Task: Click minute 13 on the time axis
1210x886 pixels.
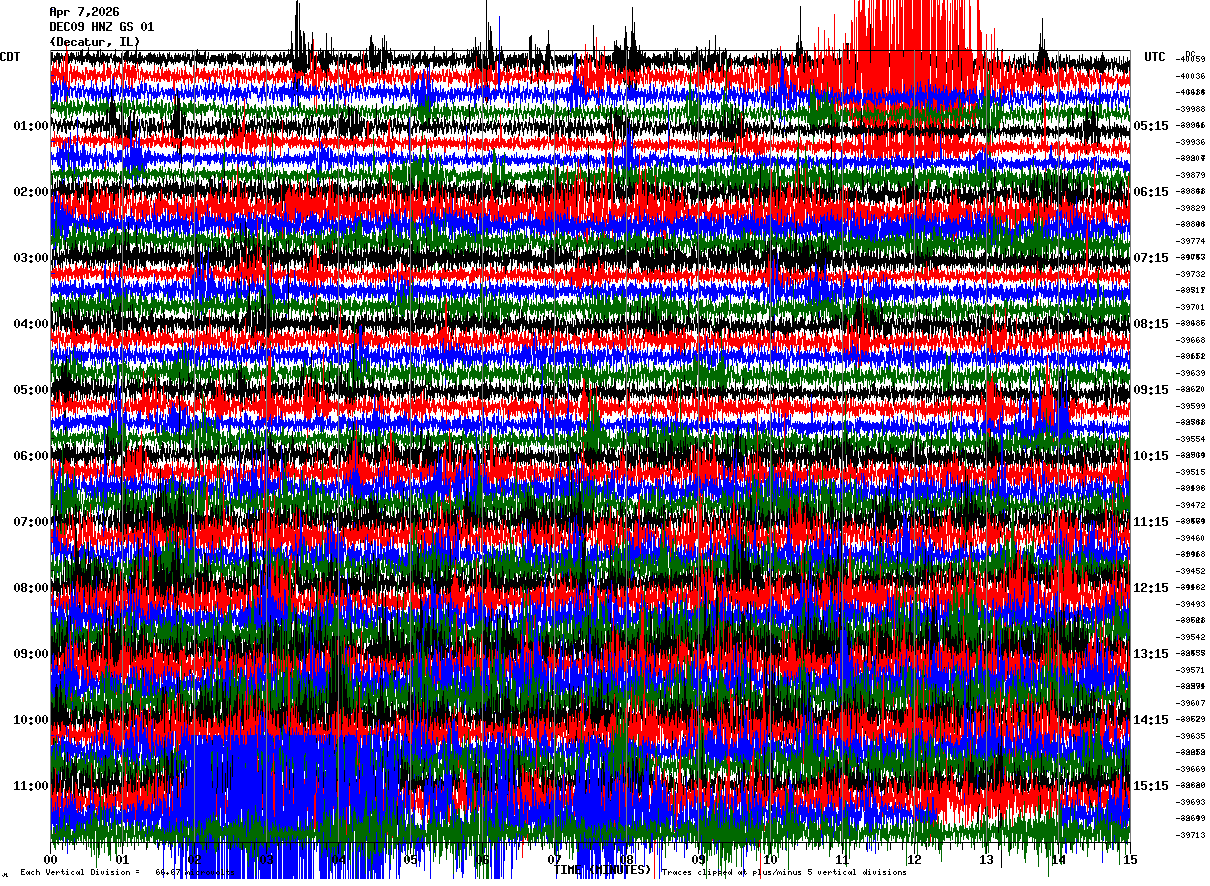Action: [x=987, y=860]
